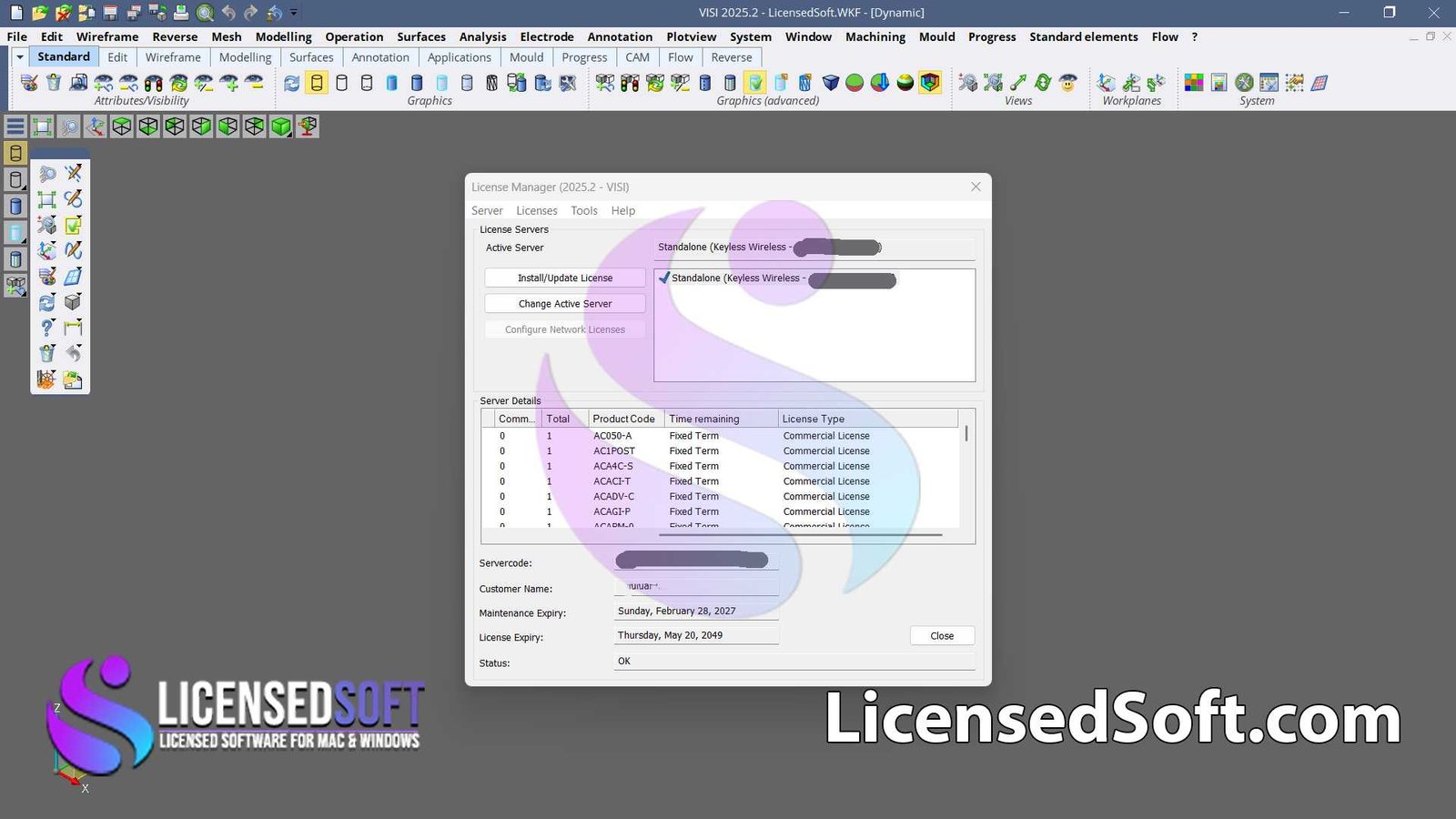Click the Undo arrow in quick access toolbar
Screen dimensions: 1456x819
pos(228,13)
